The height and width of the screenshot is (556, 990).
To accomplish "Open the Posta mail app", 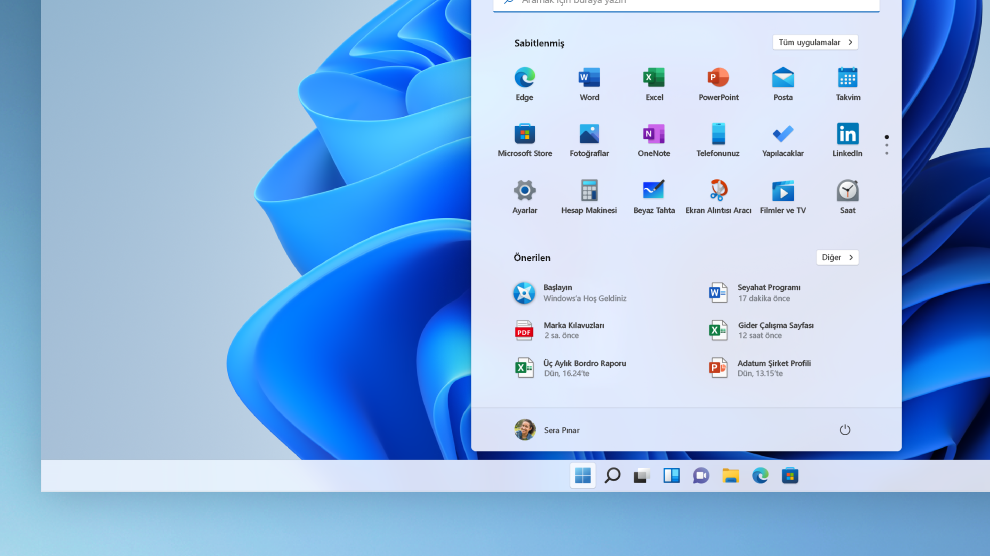I will (x=783, y=84).
